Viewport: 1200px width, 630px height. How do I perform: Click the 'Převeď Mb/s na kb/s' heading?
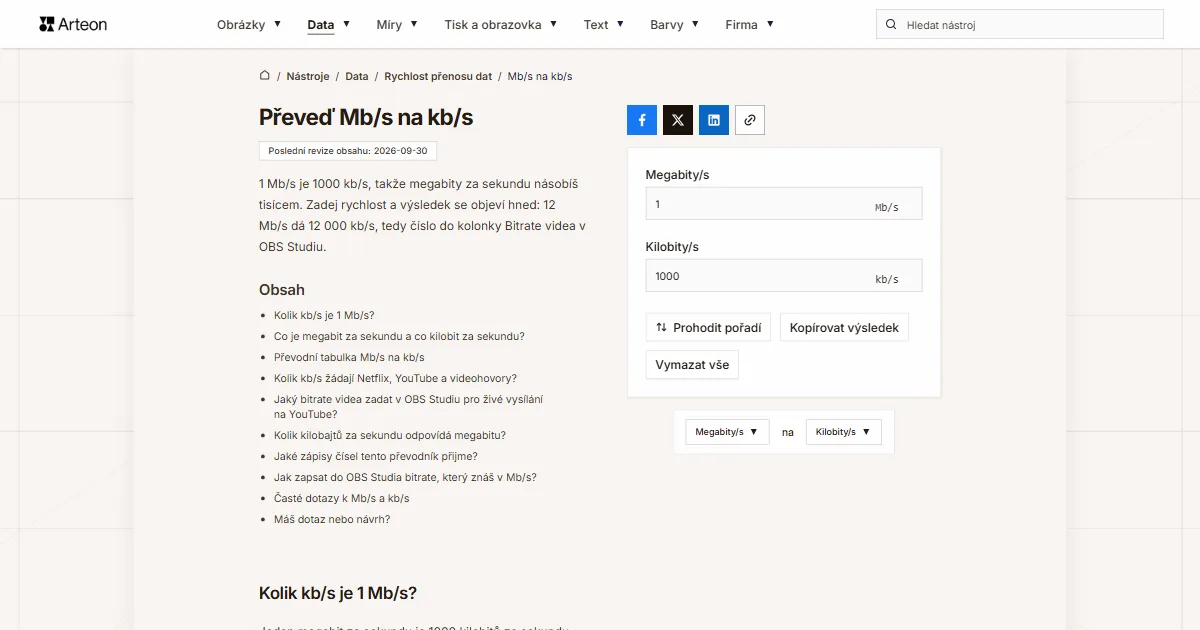[366, 117]
